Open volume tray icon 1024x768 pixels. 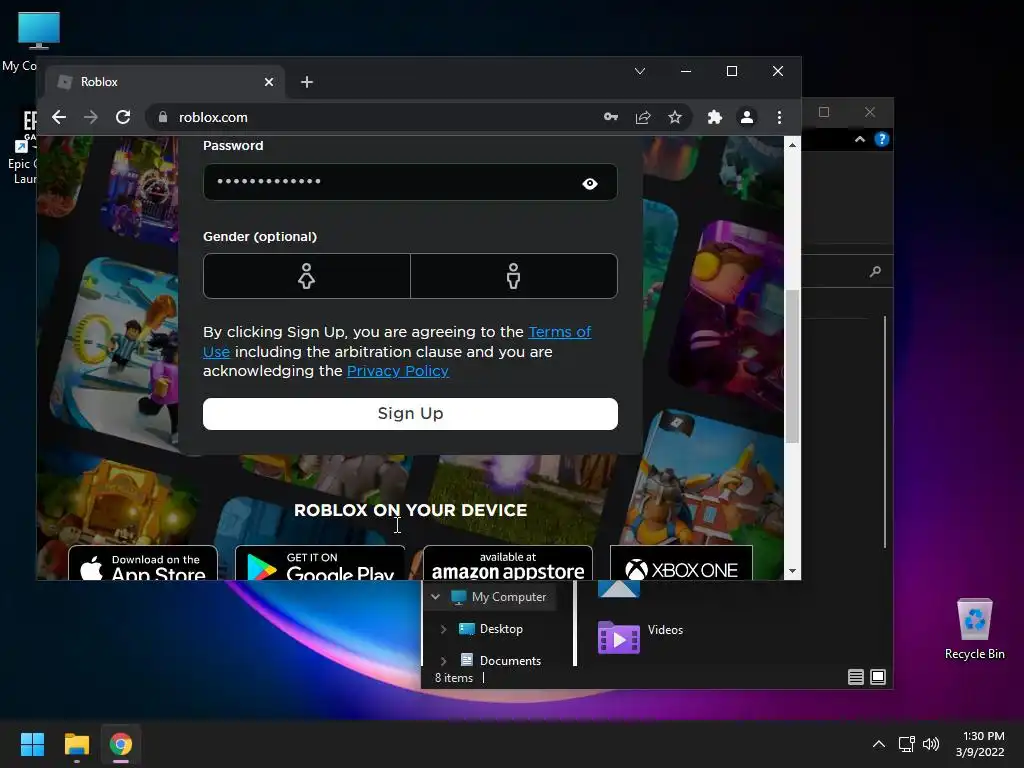tap(931, 744)
